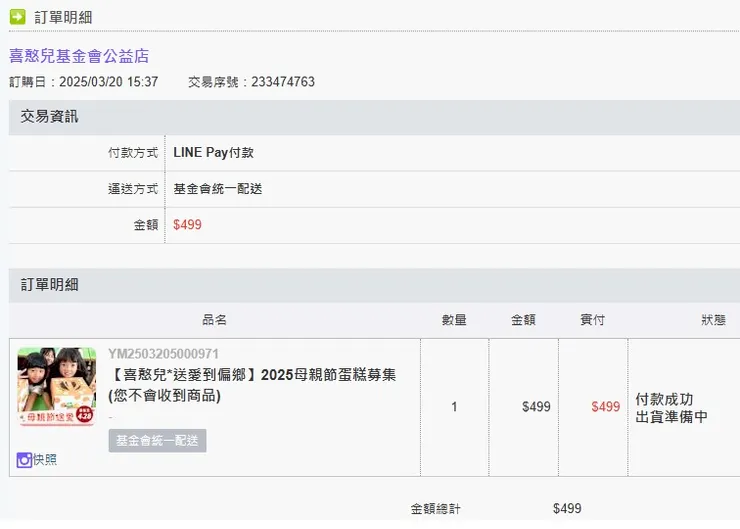Click the 基金會統一配送 gray button
Viewport: 740px width, 529px height.
tap(157, 441)
